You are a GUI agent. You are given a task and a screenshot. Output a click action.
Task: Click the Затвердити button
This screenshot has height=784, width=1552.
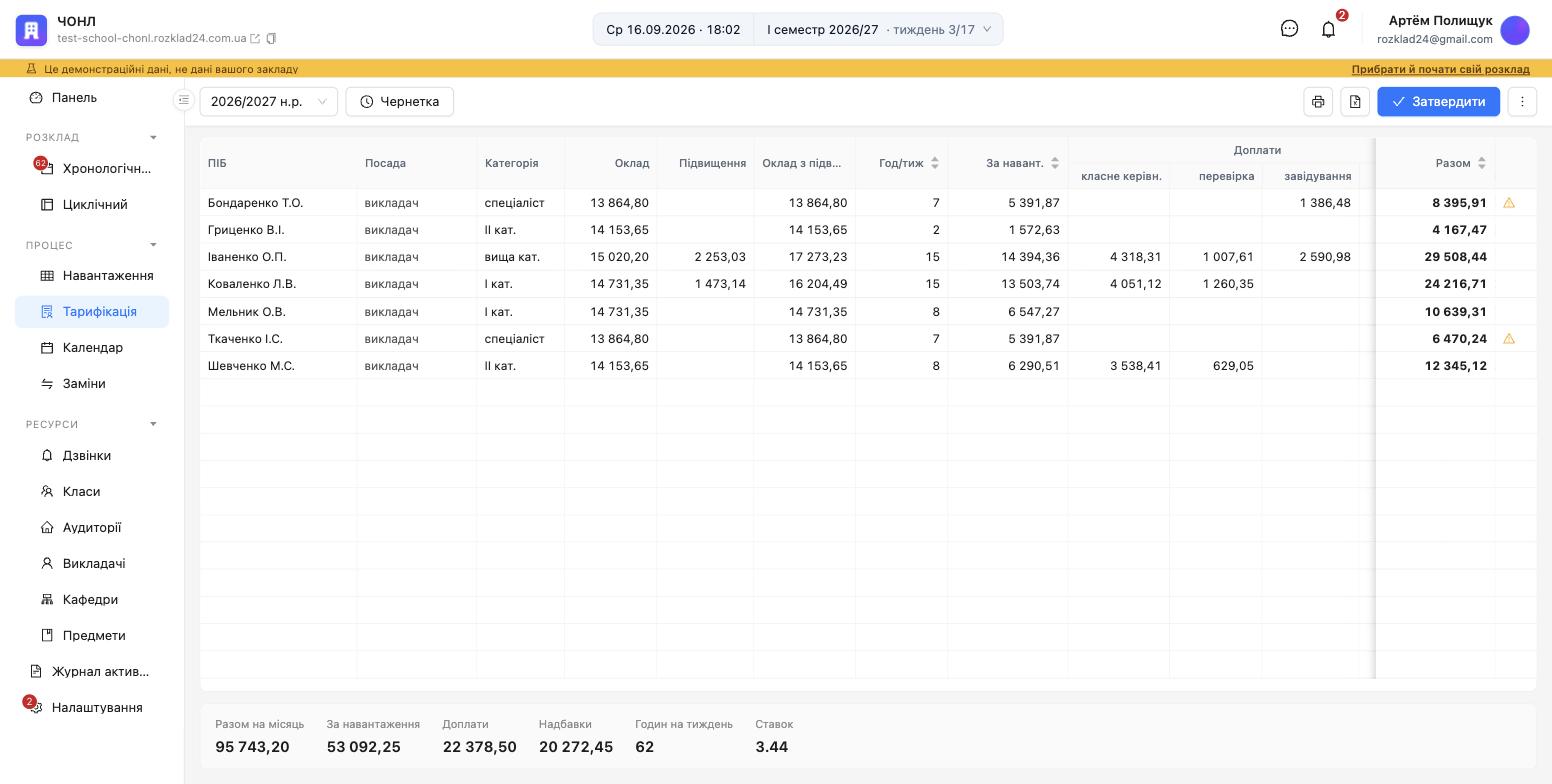pos(1438,102)
